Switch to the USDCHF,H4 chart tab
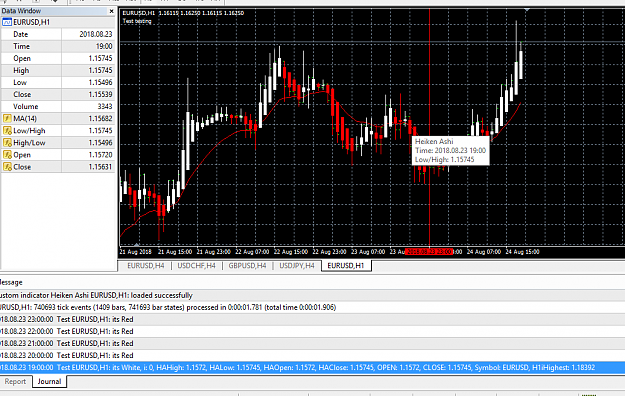 point(196,266)
